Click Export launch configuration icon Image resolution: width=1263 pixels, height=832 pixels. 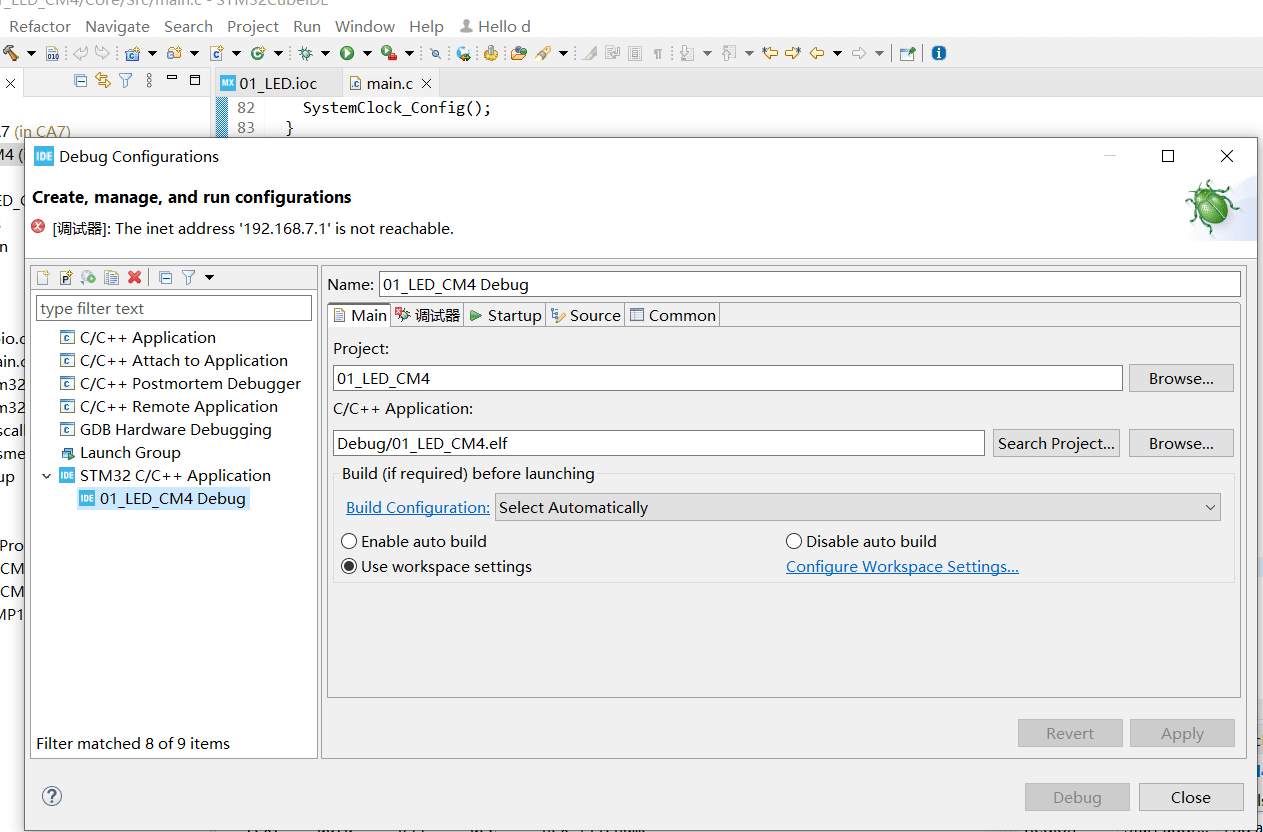coord(89,277)
